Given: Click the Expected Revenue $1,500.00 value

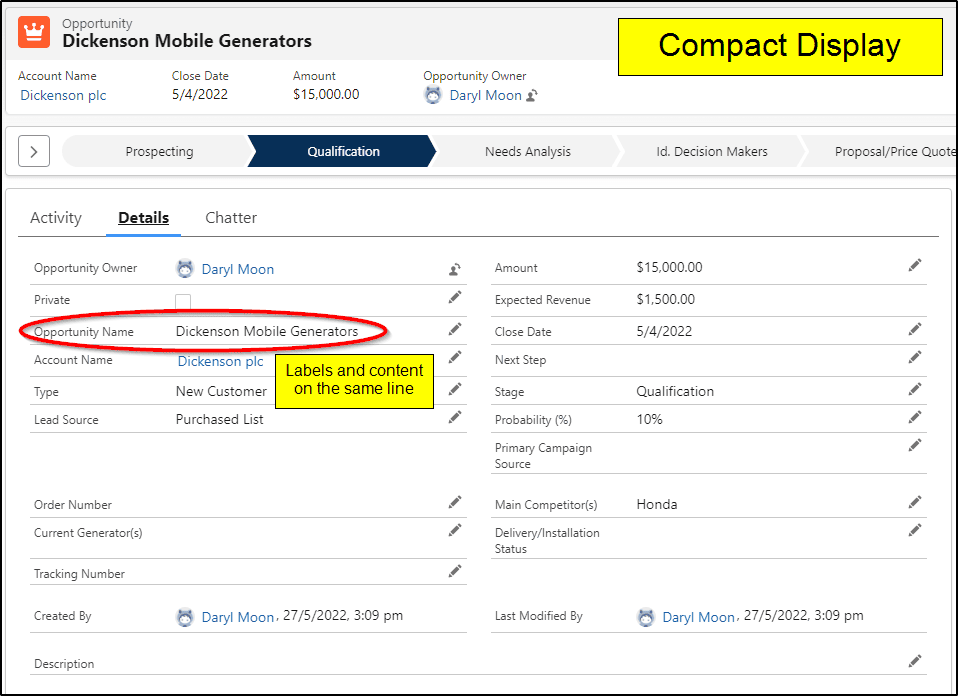Looking at the screenshot, I should pos(665,299).
